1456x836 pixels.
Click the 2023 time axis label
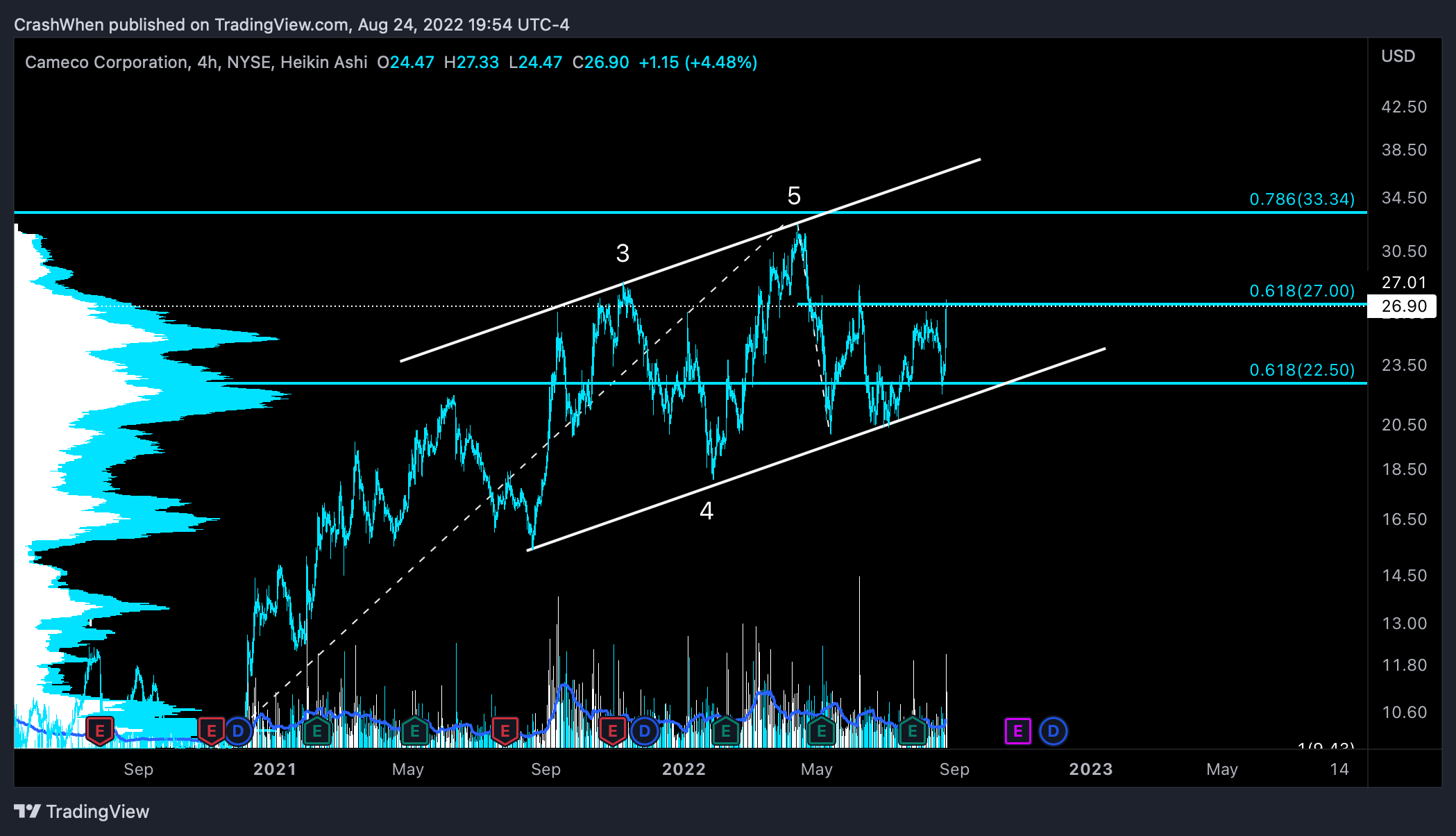click(1091, 769)
